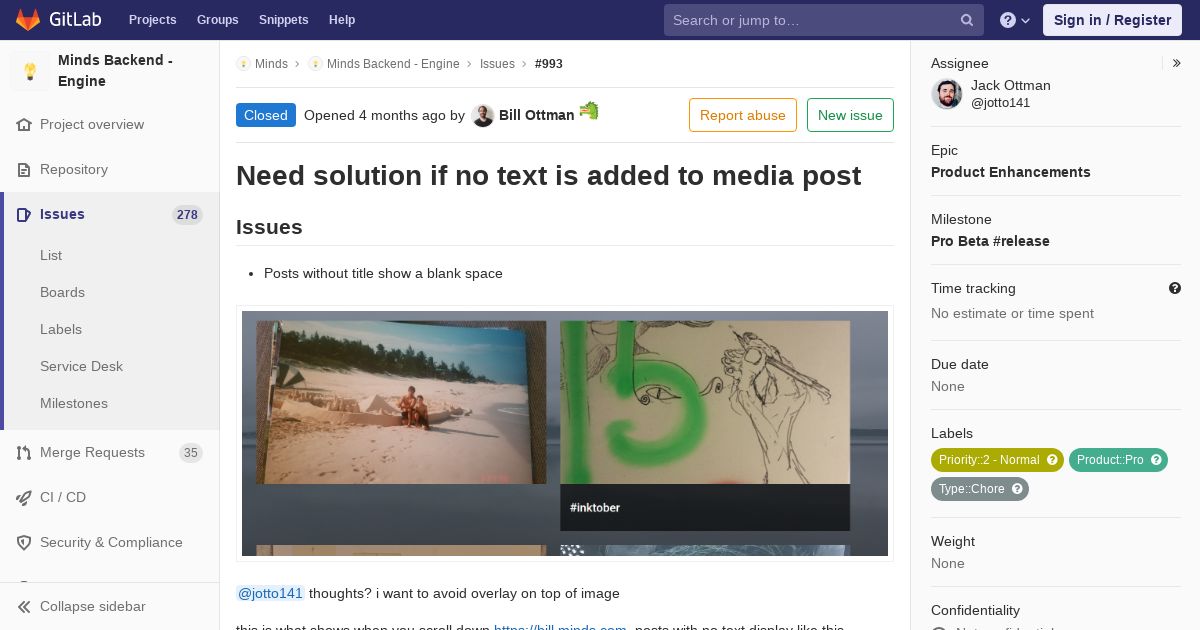Click the Merge Requests count badge 35
This screenshot has width=1200, height=630.
pos(190,453)
